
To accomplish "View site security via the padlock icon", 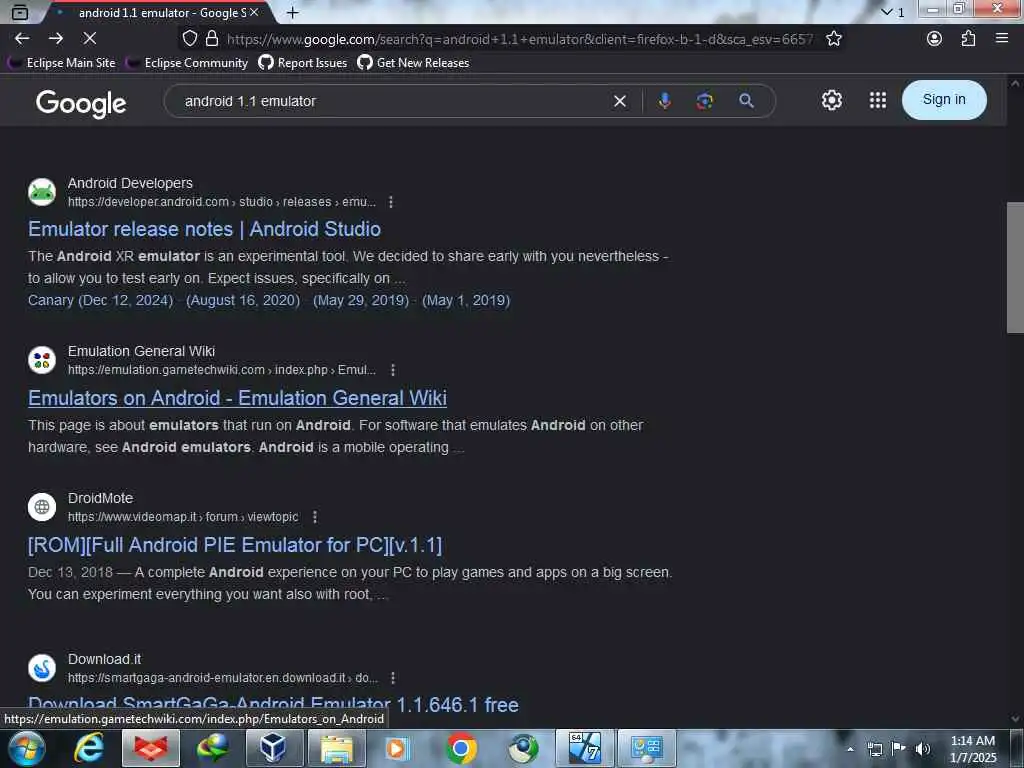I will (x=212, y=39).
